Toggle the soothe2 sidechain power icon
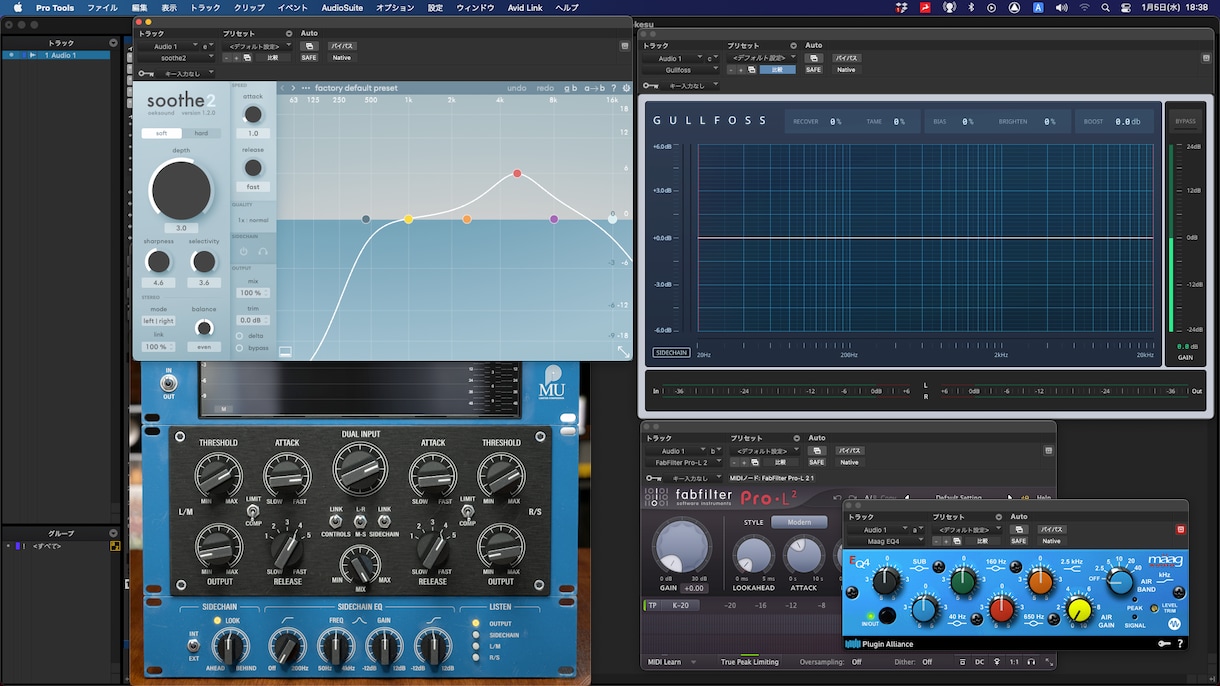This screenshot has height=686, width=1220. point(243,252)
